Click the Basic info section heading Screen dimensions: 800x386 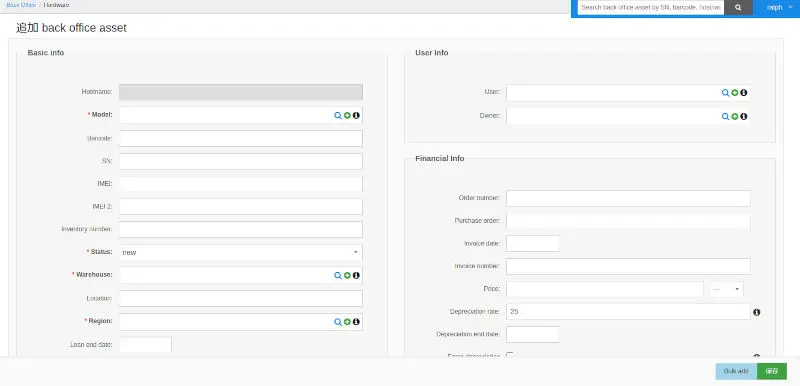pyautogui.click(x=46, y=53)
